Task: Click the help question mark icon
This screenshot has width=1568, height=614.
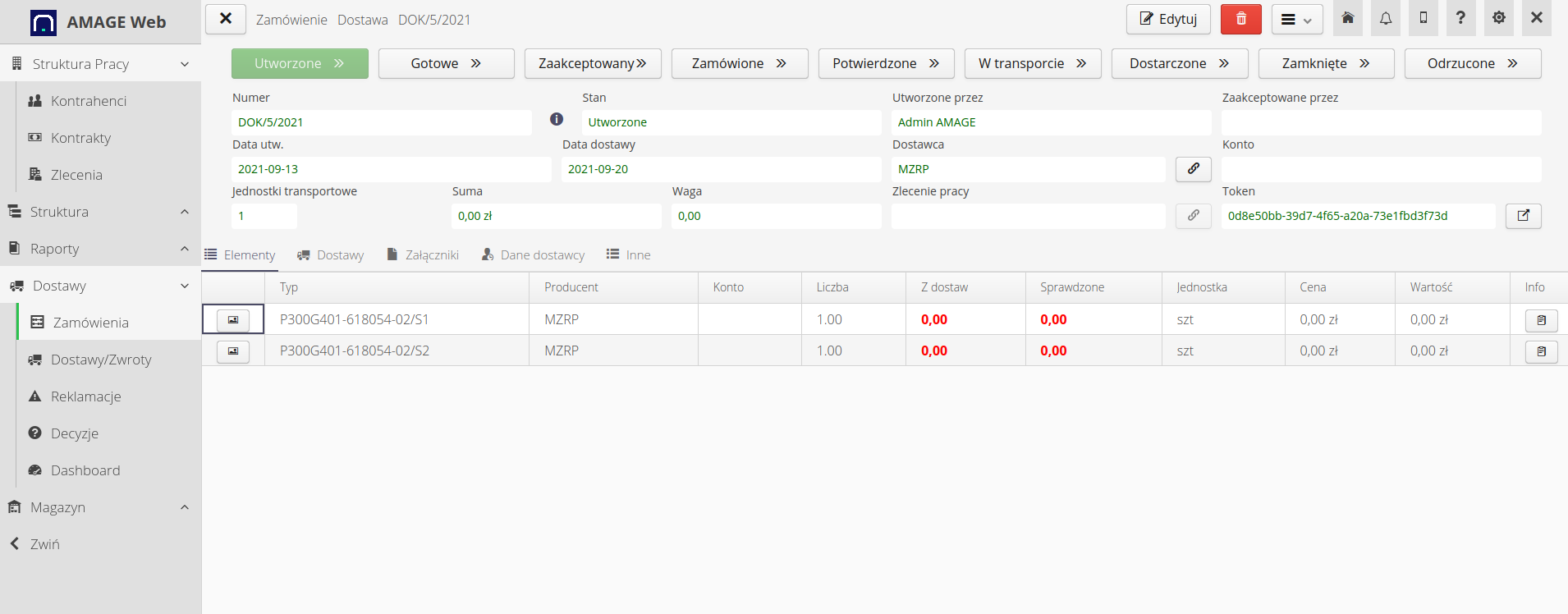Action: point(1460,19)
